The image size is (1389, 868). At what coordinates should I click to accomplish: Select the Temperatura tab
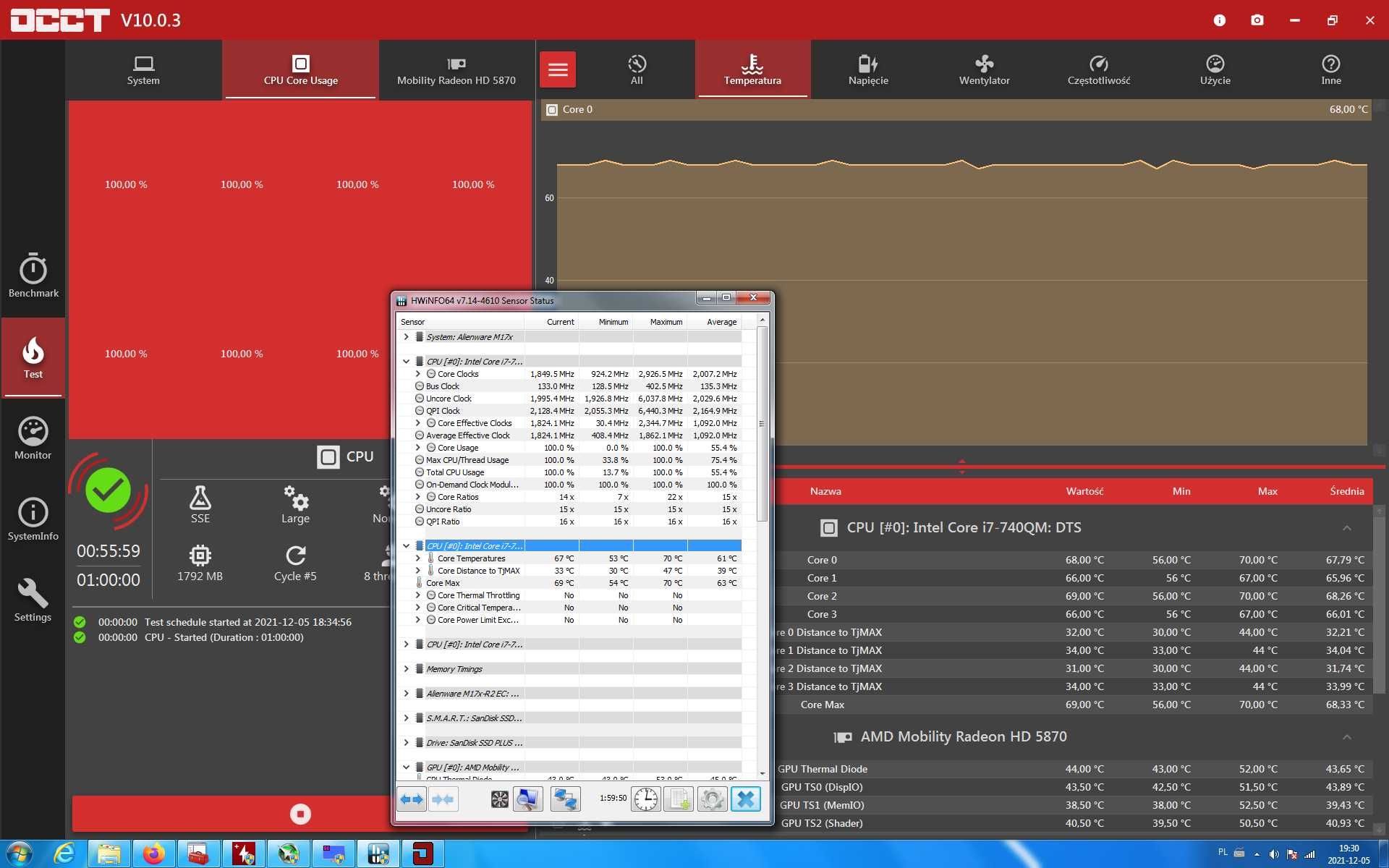pos(752,70)
